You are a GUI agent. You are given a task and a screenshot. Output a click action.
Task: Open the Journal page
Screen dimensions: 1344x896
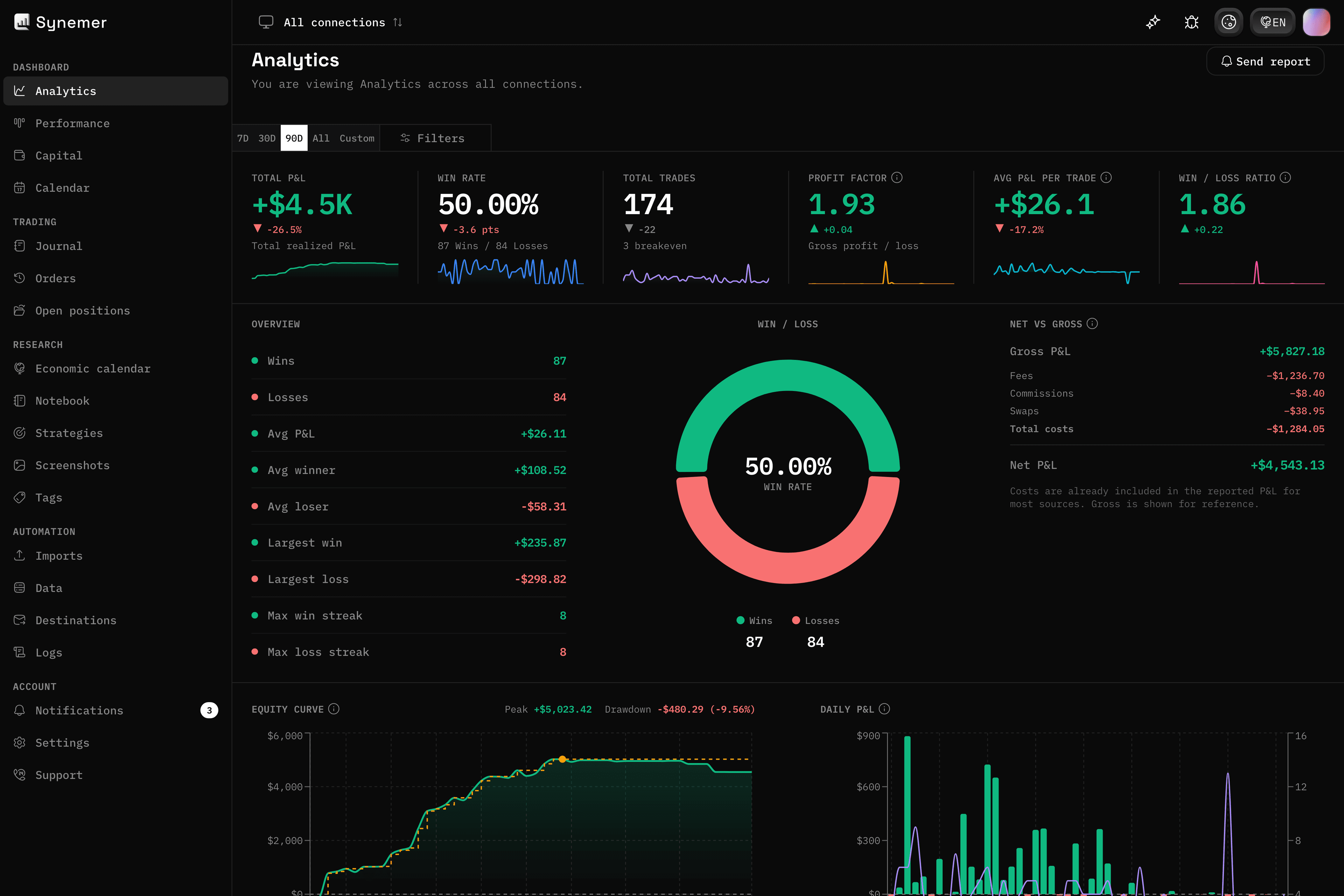[115, 246]
